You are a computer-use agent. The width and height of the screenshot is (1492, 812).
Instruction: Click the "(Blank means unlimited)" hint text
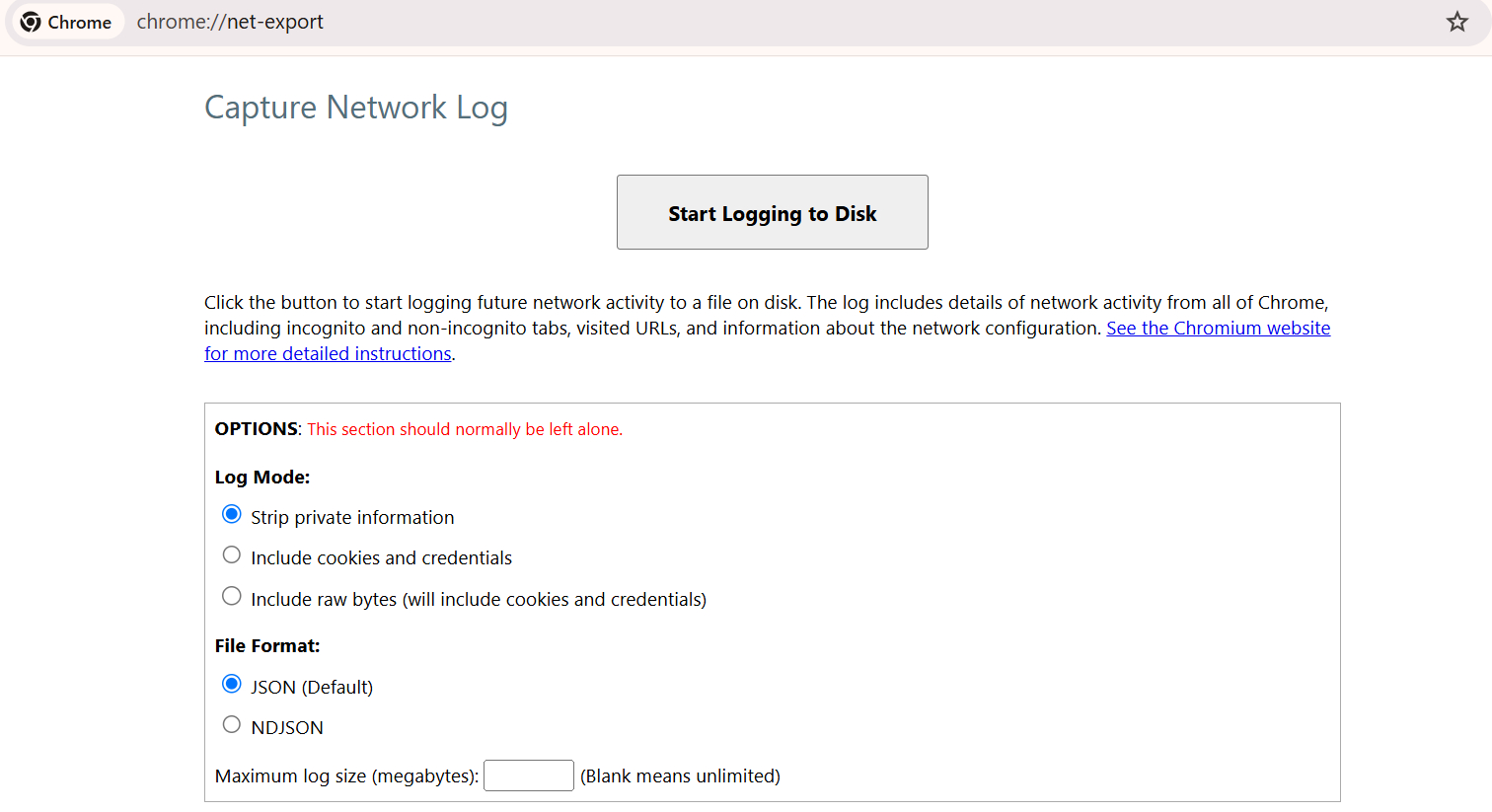click(x=680, y=775)
